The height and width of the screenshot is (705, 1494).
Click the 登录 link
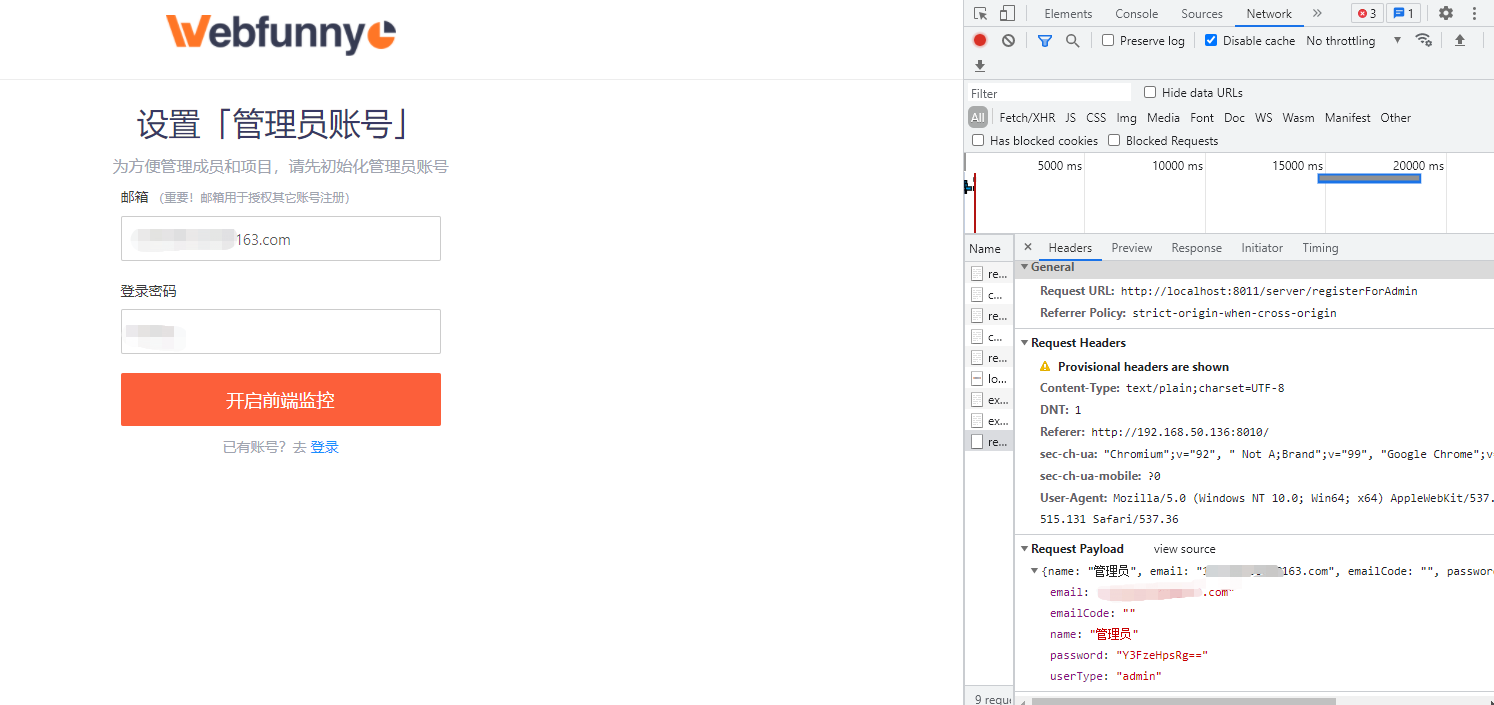click(x=325, y=447)
